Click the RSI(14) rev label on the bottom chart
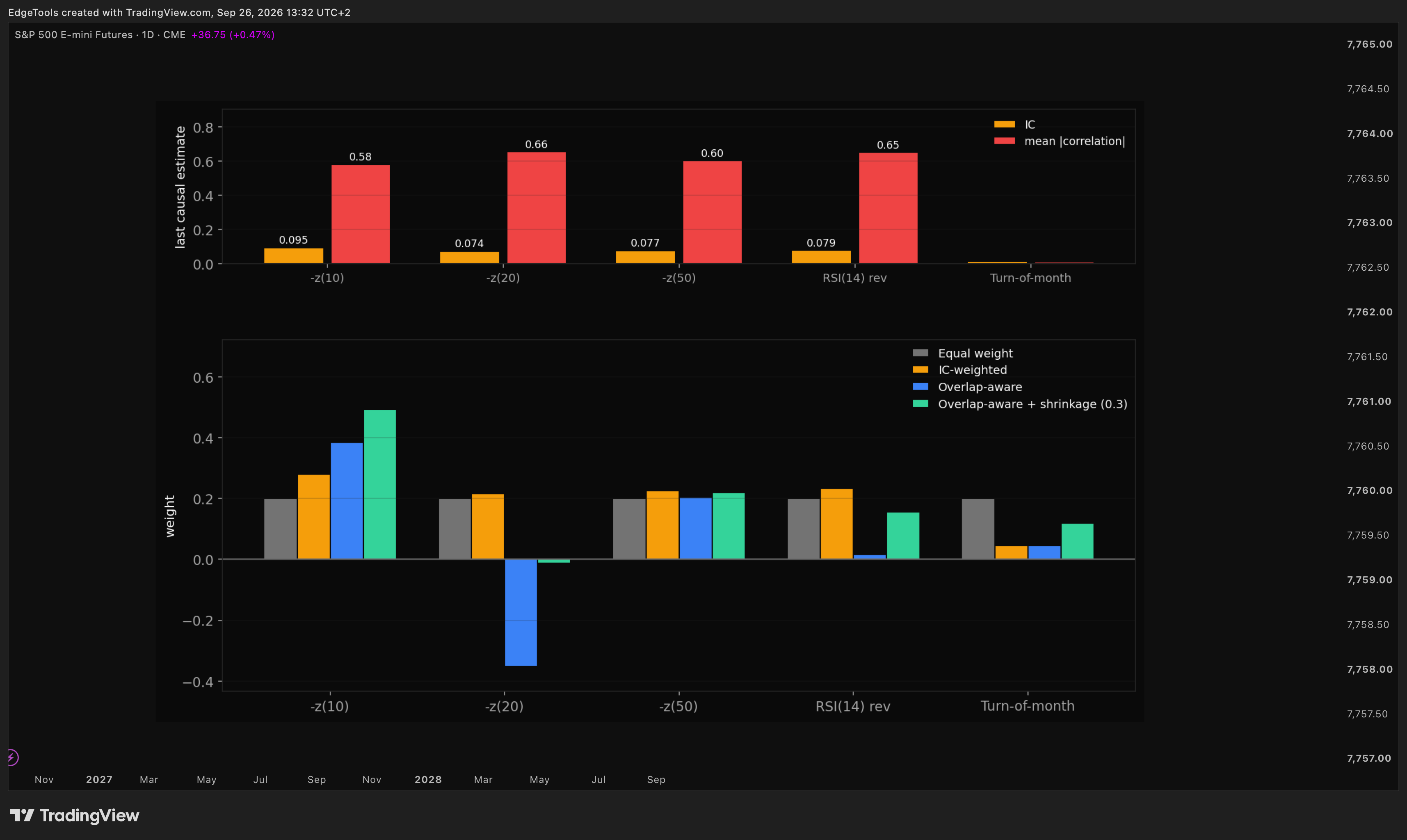Viewport: 1407px width, 840px height. (x=853, y=706)
